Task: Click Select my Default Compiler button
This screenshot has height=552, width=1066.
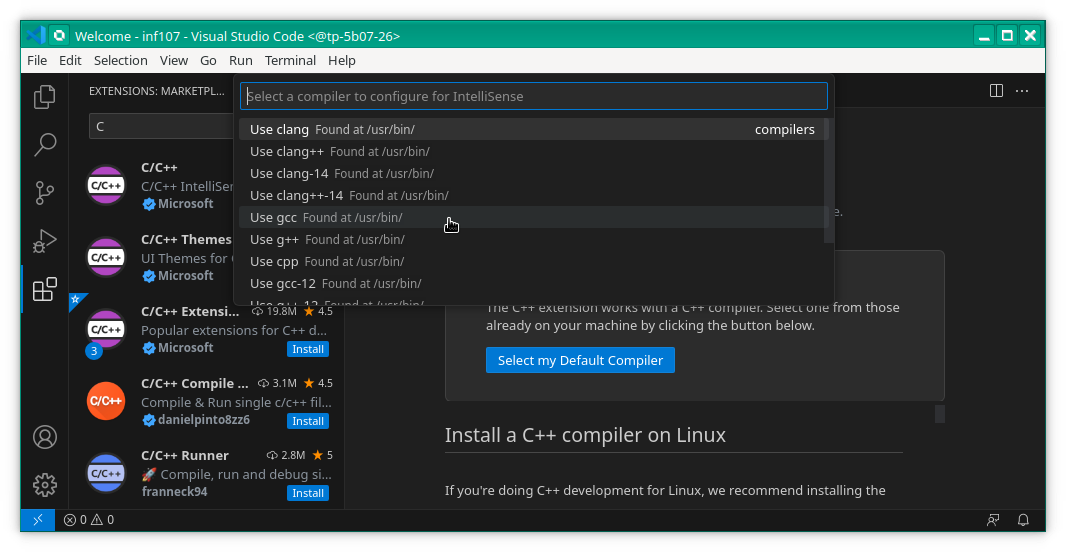Action: 580,360
